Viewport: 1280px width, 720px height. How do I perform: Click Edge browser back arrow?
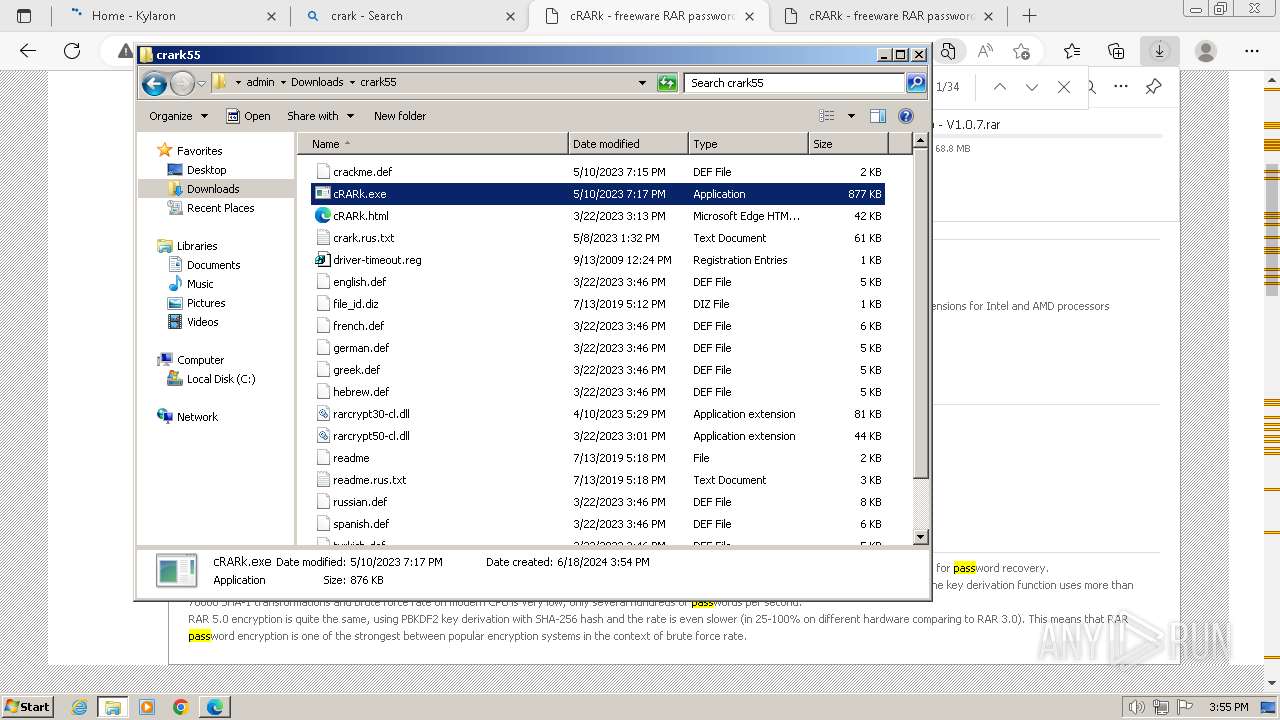pos(28,51)
